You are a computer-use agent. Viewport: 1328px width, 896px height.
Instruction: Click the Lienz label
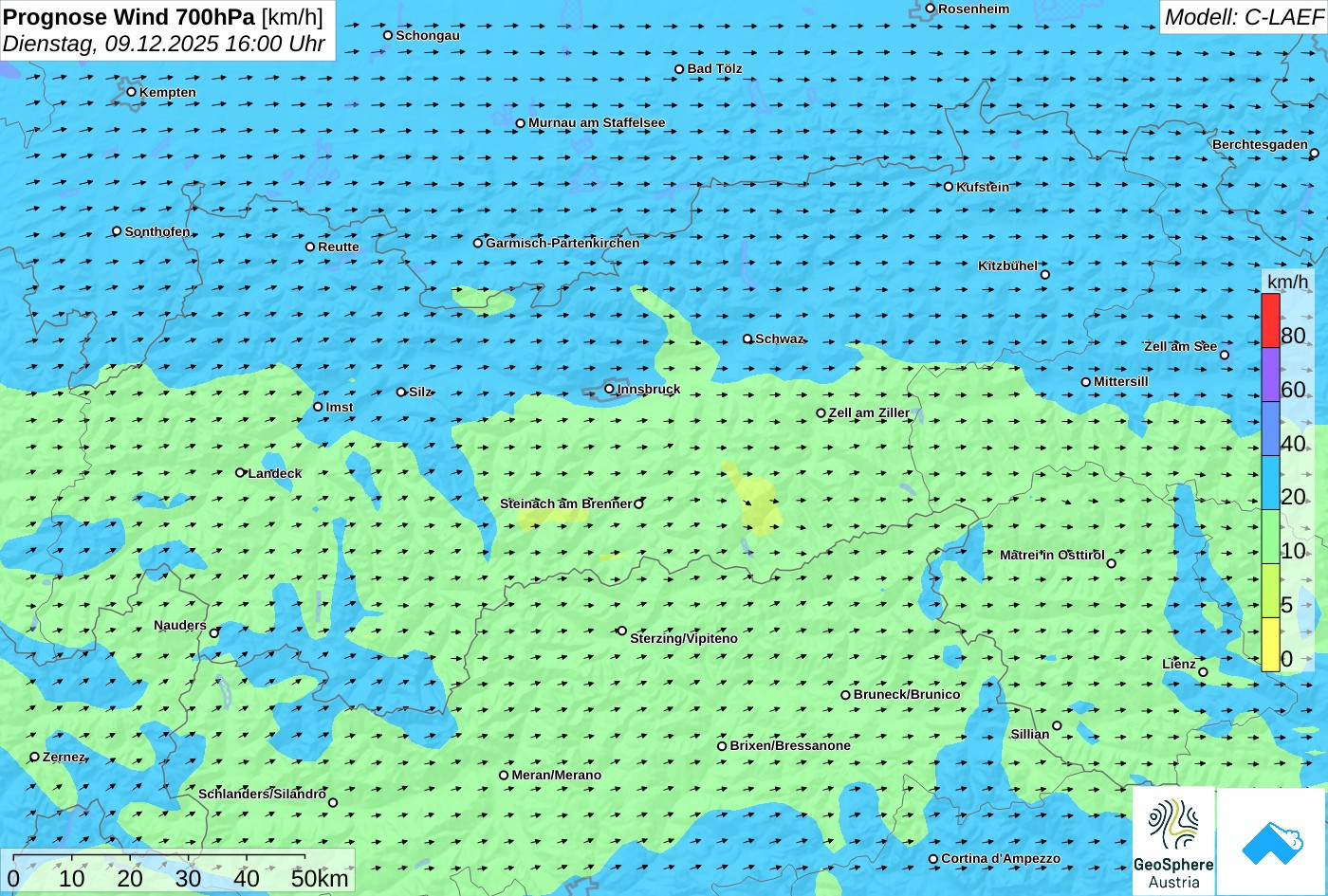[1179, 664]
